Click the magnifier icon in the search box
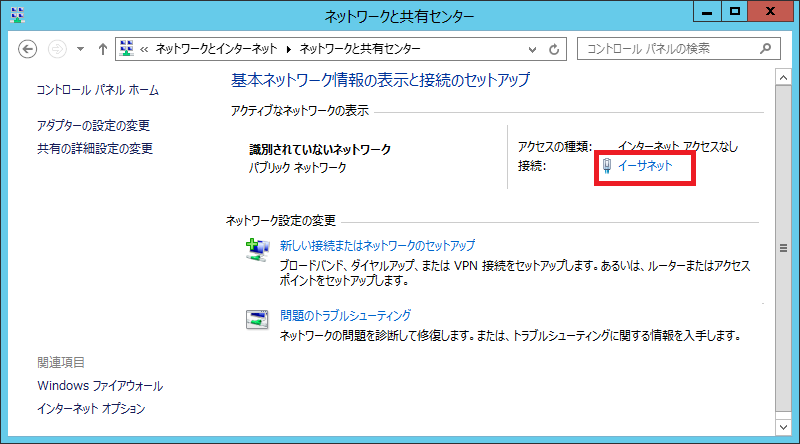This screenshot has width=800, height=444. click(x=765, y=48)
